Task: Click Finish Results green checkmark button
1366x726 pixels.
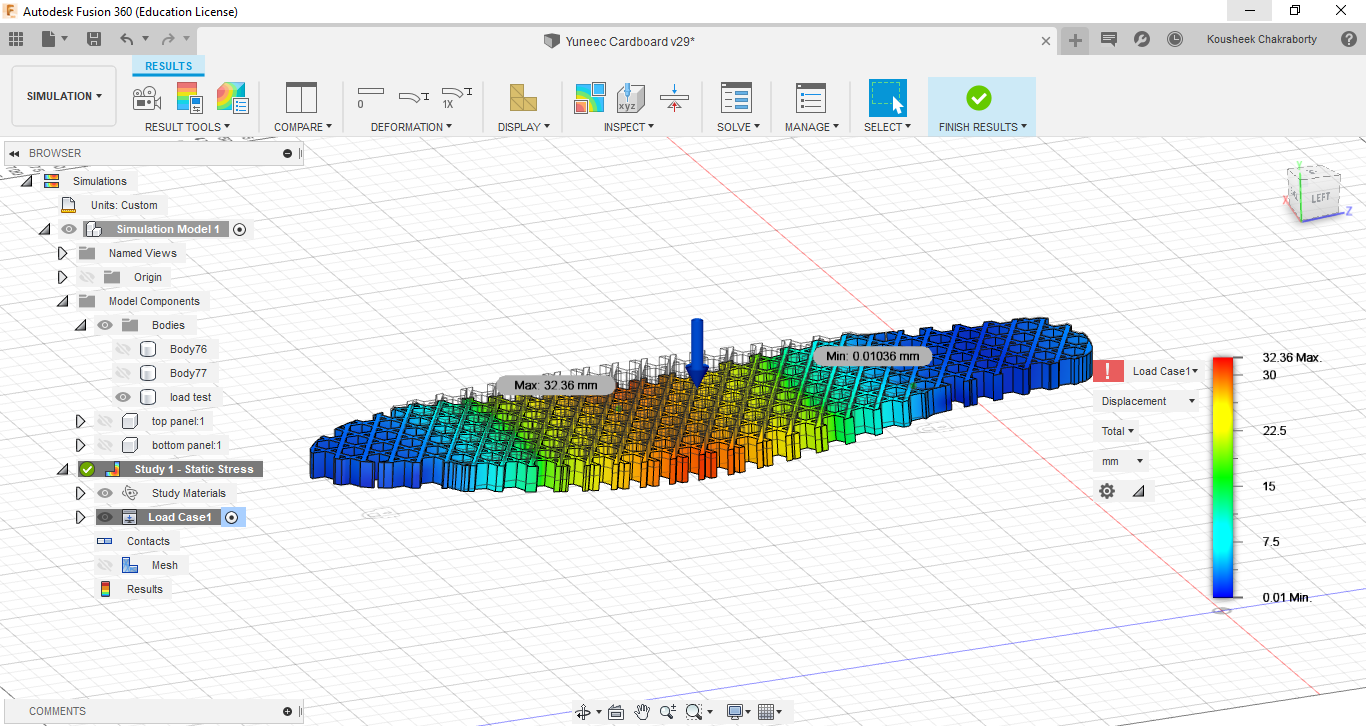Action: 979,98
